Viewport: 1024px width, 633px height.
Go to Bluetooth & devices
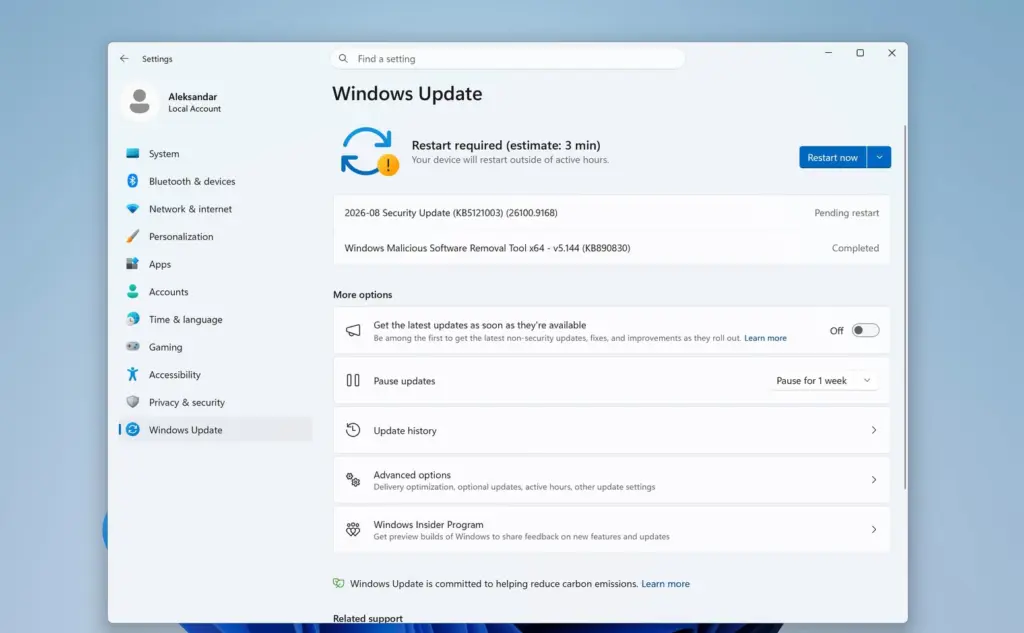pyautogui.click(x=216, y=181)
